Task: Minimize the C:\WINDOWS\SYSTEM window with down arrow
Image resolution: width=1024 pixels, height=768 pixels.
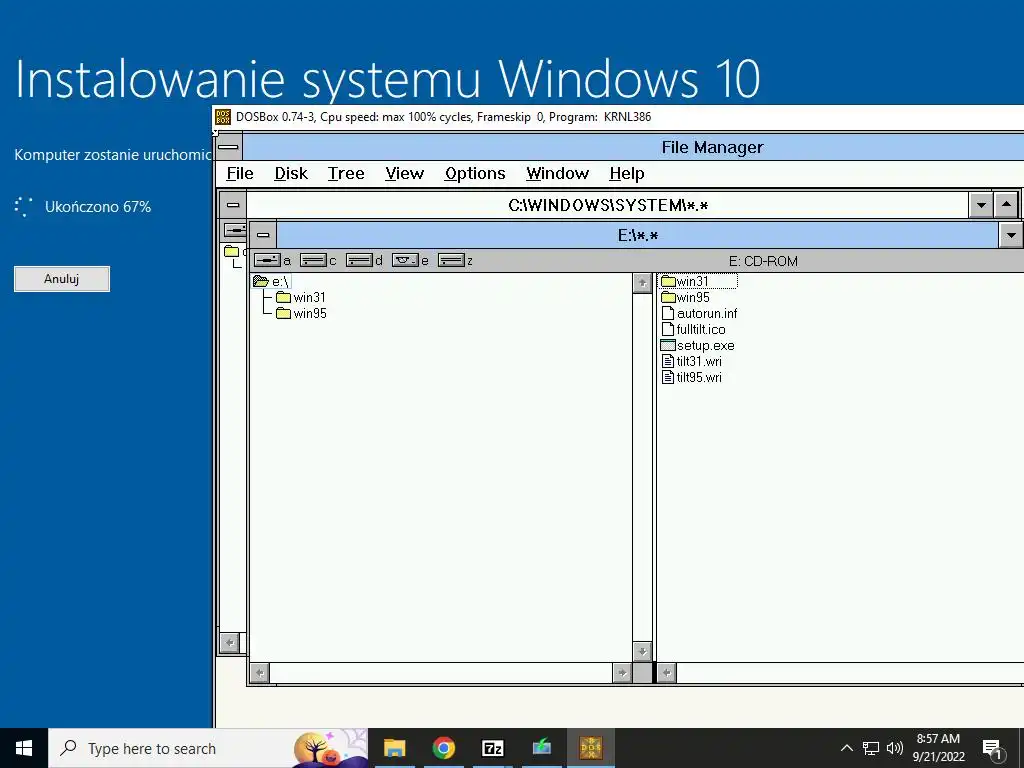Action: tap(981, 205)
